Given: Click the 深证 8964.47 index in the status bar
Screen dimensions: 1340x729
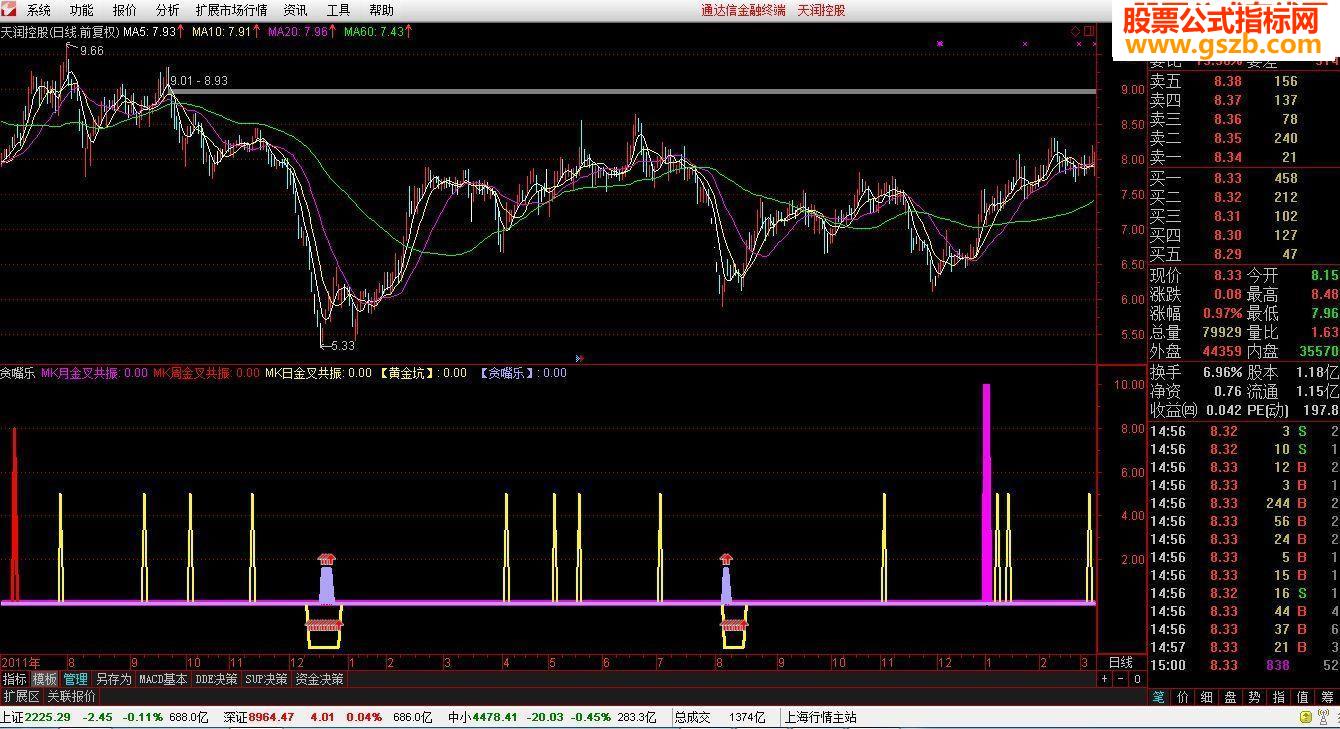Looking at the screenshot, I should click(259, 717).
